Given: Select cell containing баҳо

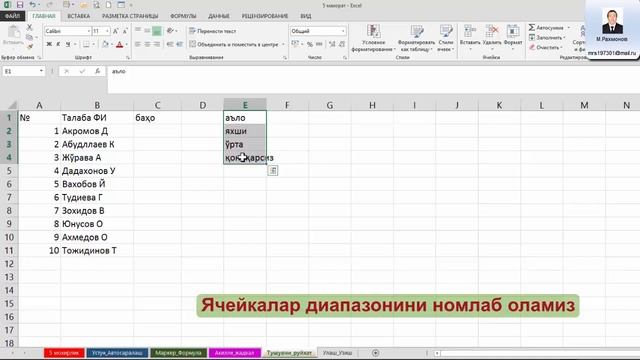Looking at the screenshot, I should coord(157,118).
